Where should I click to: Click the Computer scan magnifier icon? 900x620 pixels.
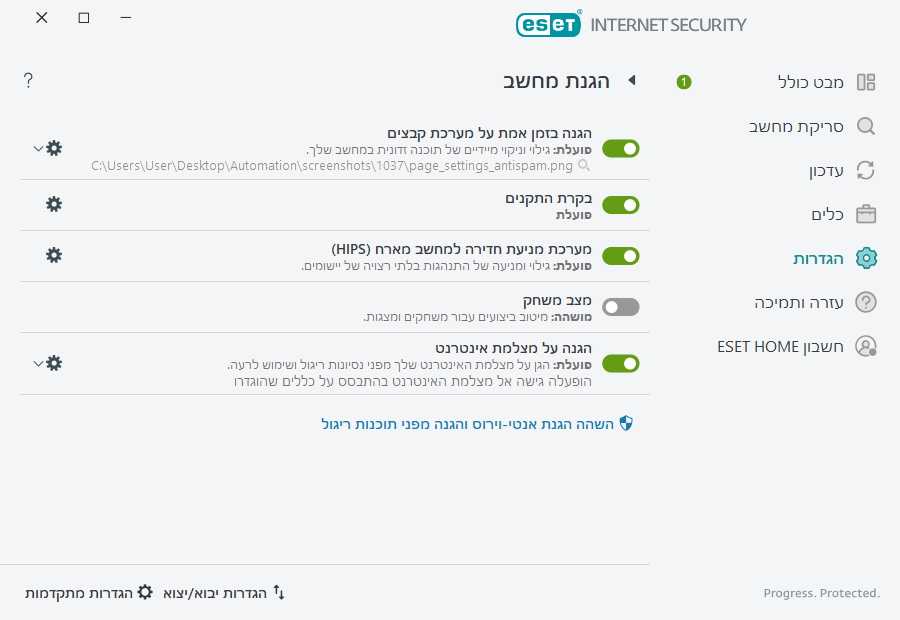(866, 126)
